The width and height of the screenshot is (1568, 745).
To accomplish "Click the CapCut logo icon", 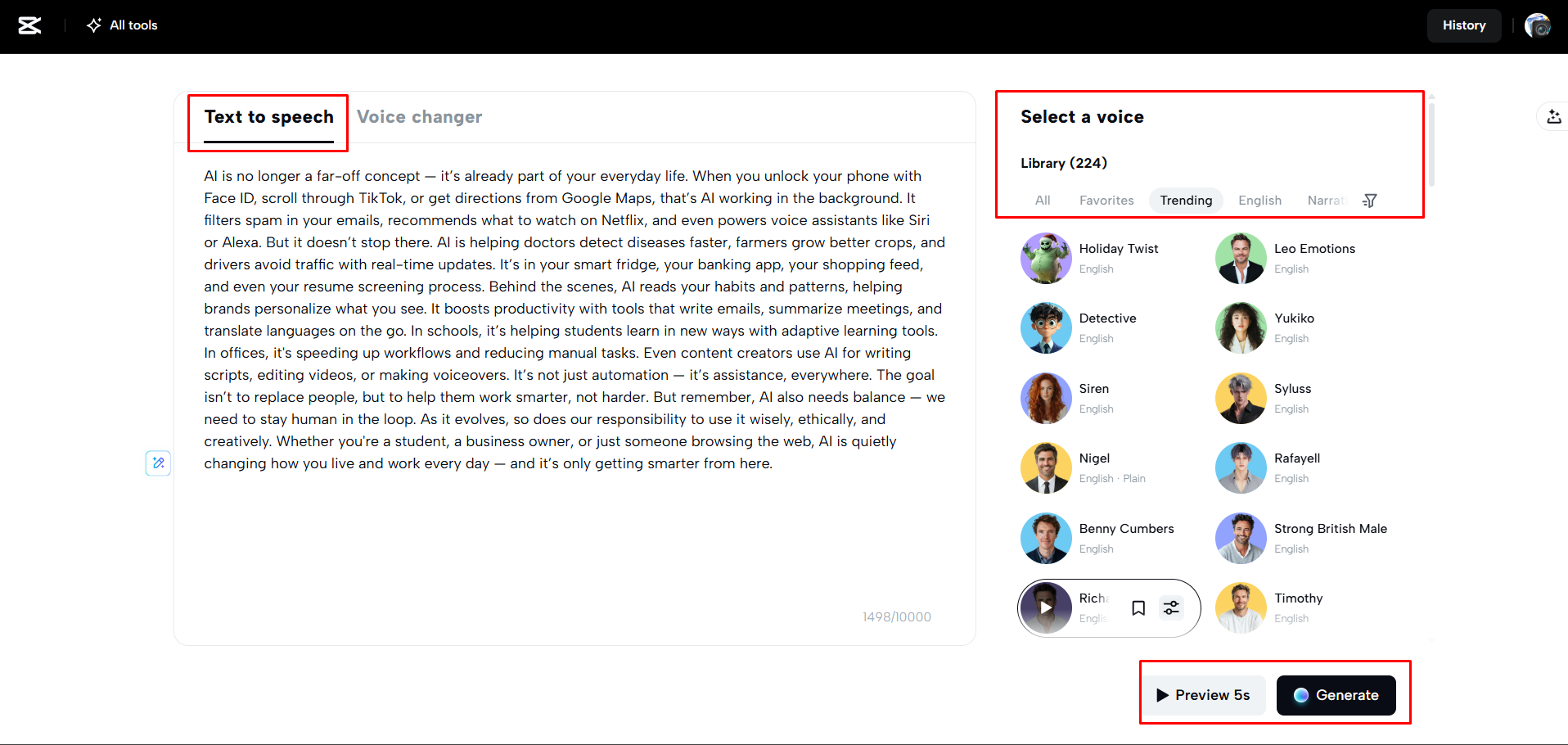I will [x=29, y=25].
